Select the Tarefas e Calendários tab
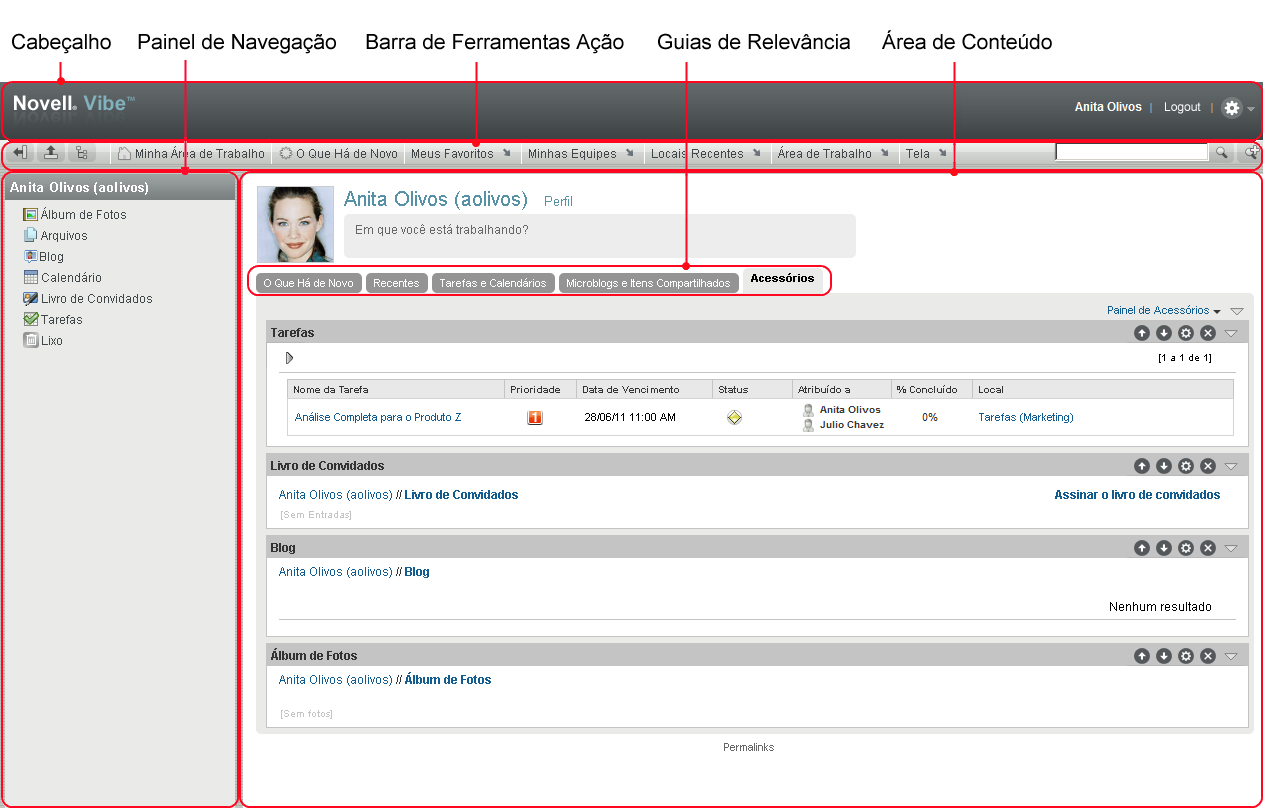Image resolution: width=1263 pixels, height=808 pixels. 492,283
